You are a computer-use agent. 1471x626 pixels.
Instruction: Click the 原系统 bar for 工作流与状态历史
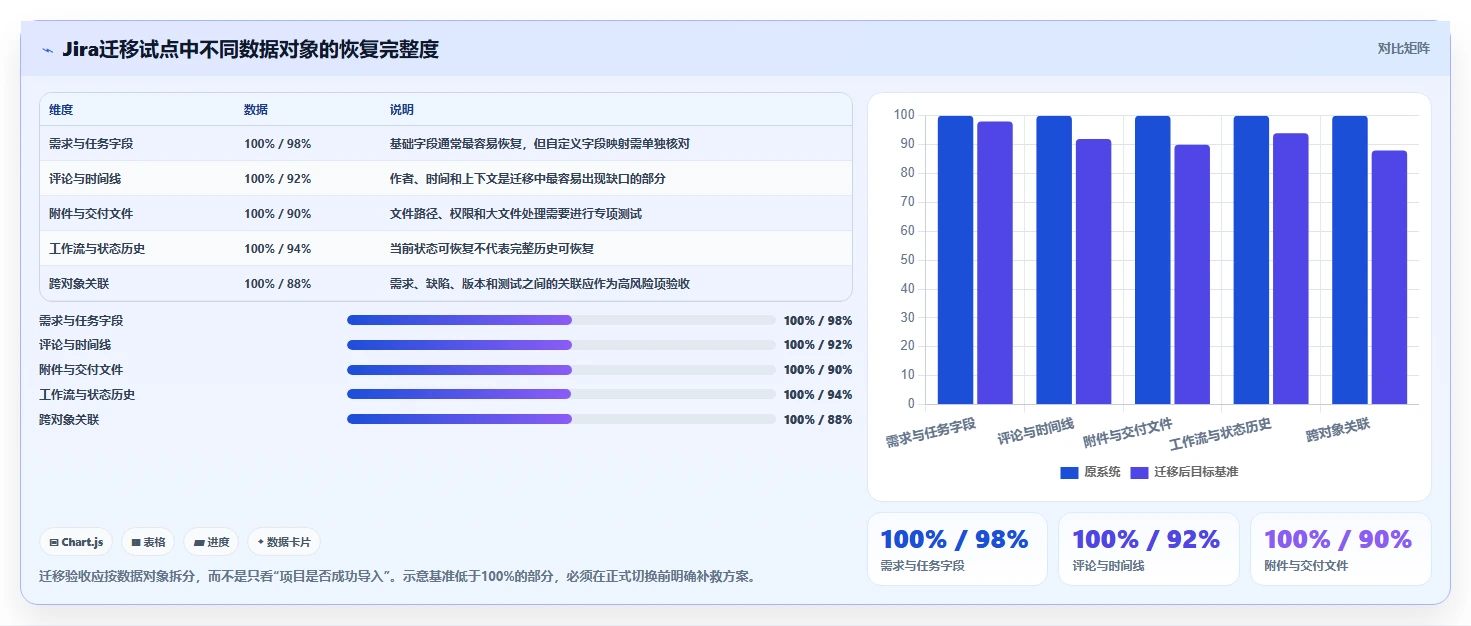click(x=1251, y=260)
